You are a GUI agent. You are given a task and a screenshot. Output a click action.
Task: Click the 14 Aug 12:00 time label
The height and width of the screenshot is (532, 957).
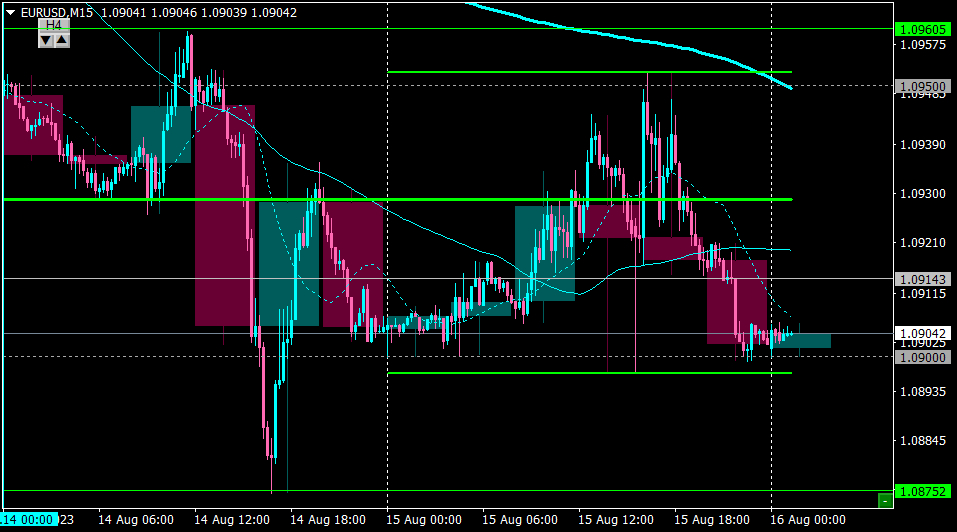coord(232,520)
